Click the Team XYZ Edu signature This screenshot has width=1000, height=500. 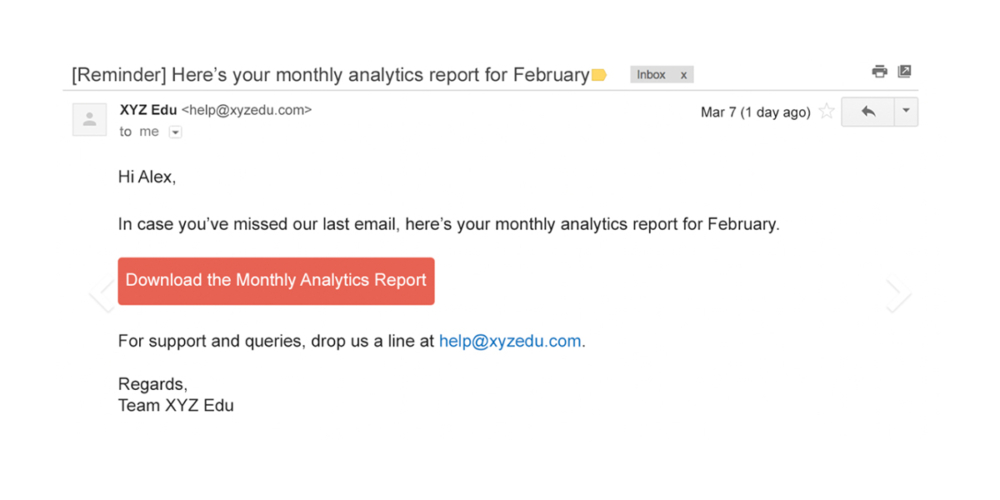[x=176, y=406]
